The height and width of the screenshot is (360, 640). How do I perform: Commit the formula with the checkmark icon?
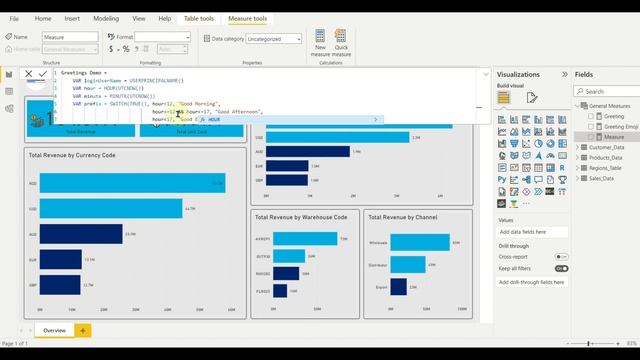(43, 74)
